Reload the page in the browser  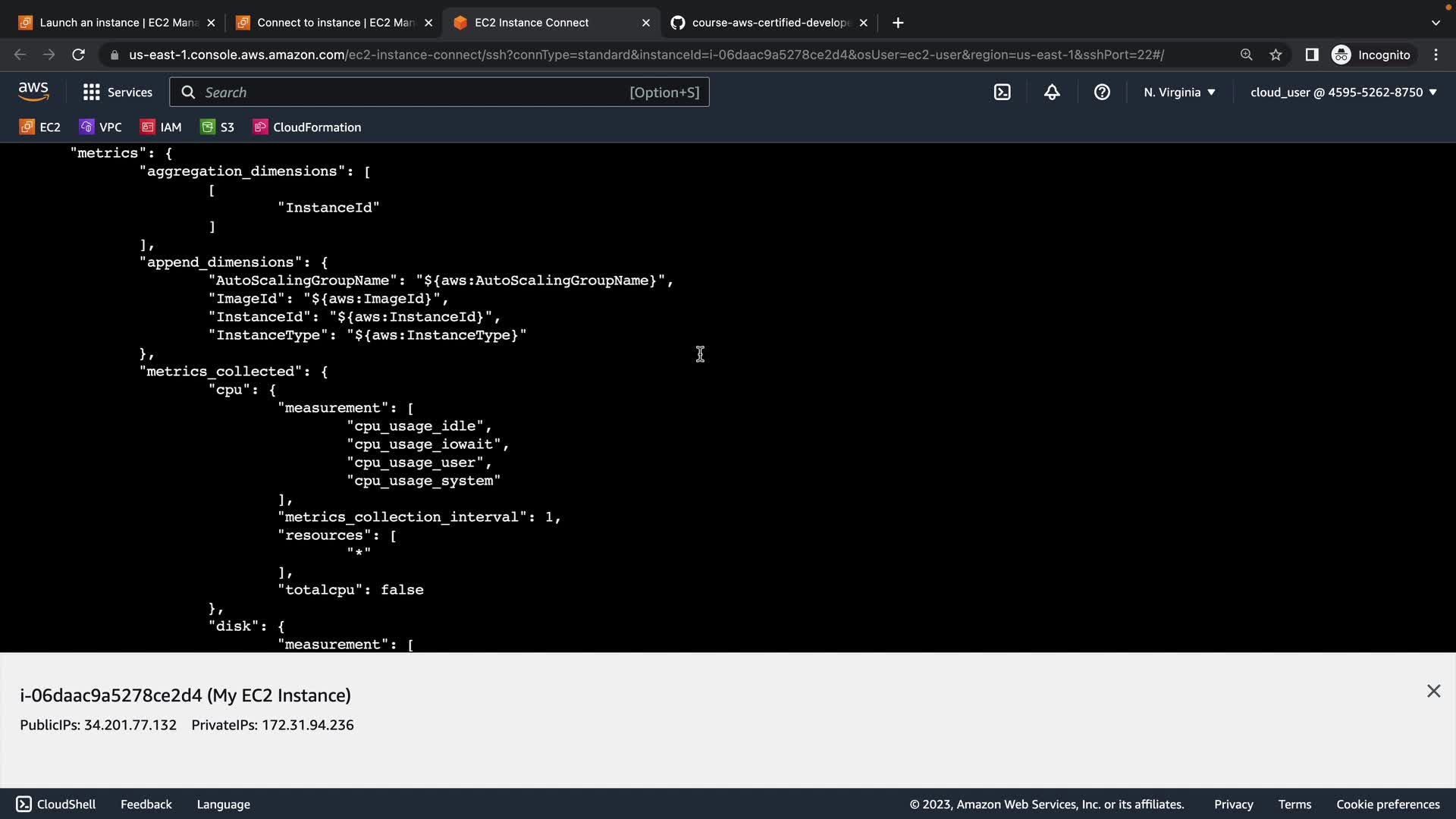[x=78, y=55]
